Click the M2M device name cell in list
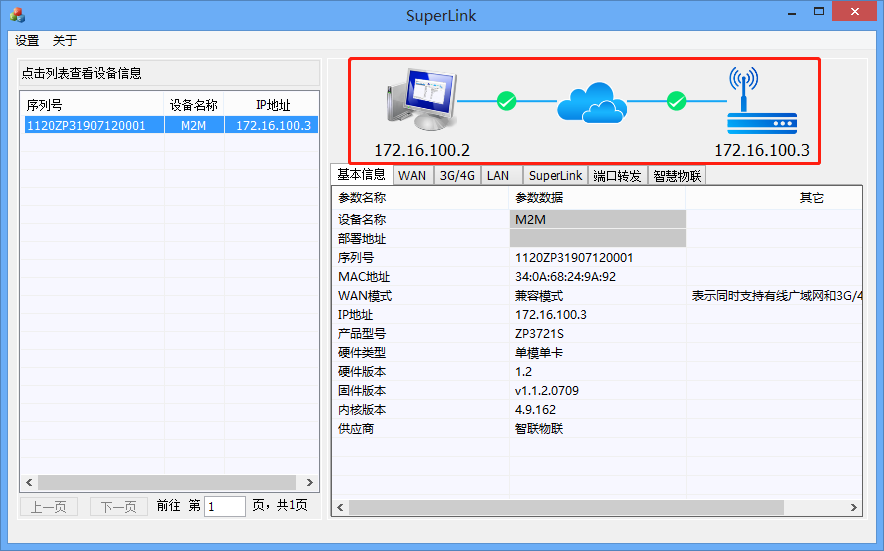Viewport: 884px width, 551px height. (194, 125)
